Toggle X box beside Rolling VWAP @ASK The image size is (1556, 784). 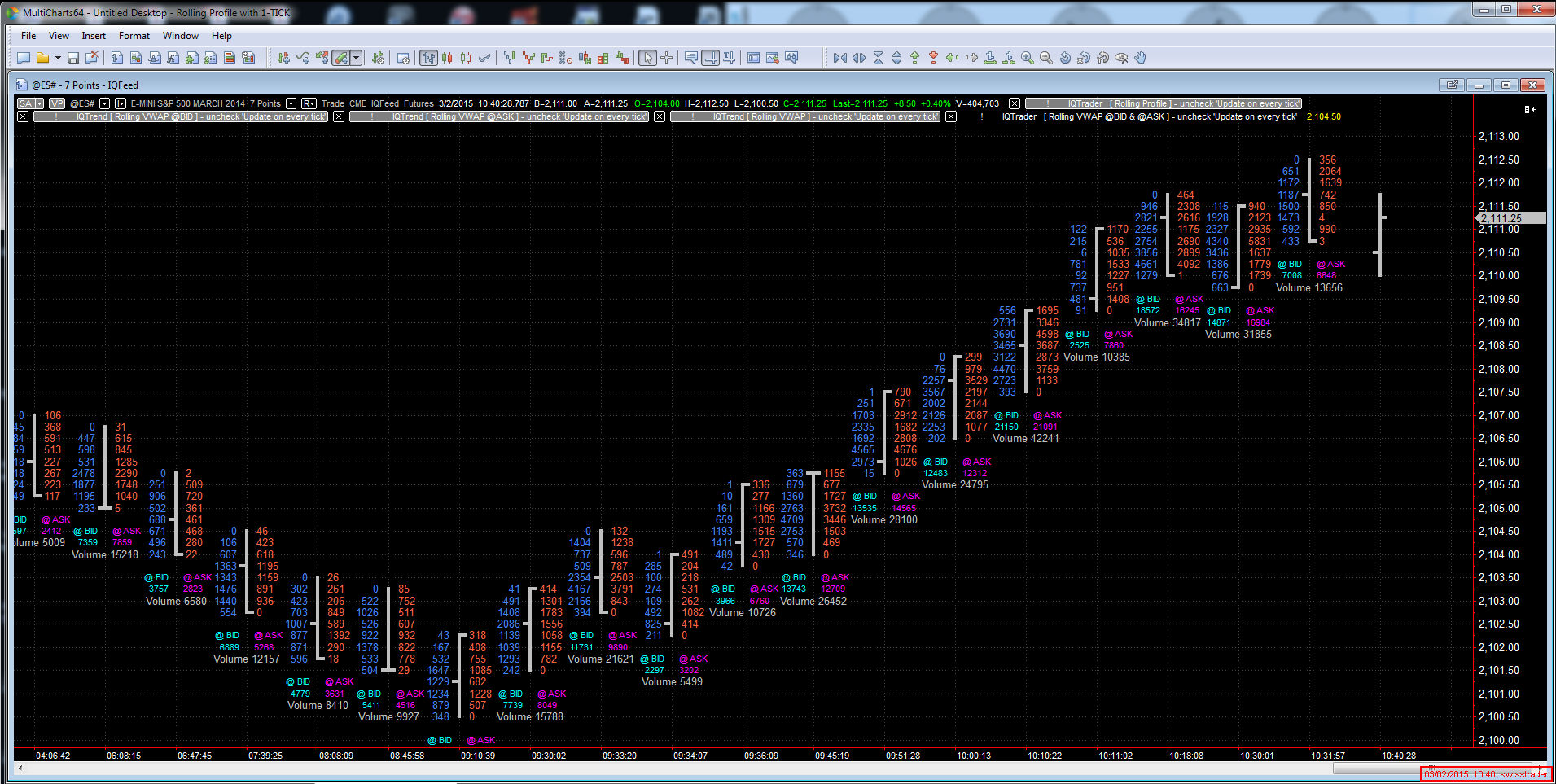point(339,116)
